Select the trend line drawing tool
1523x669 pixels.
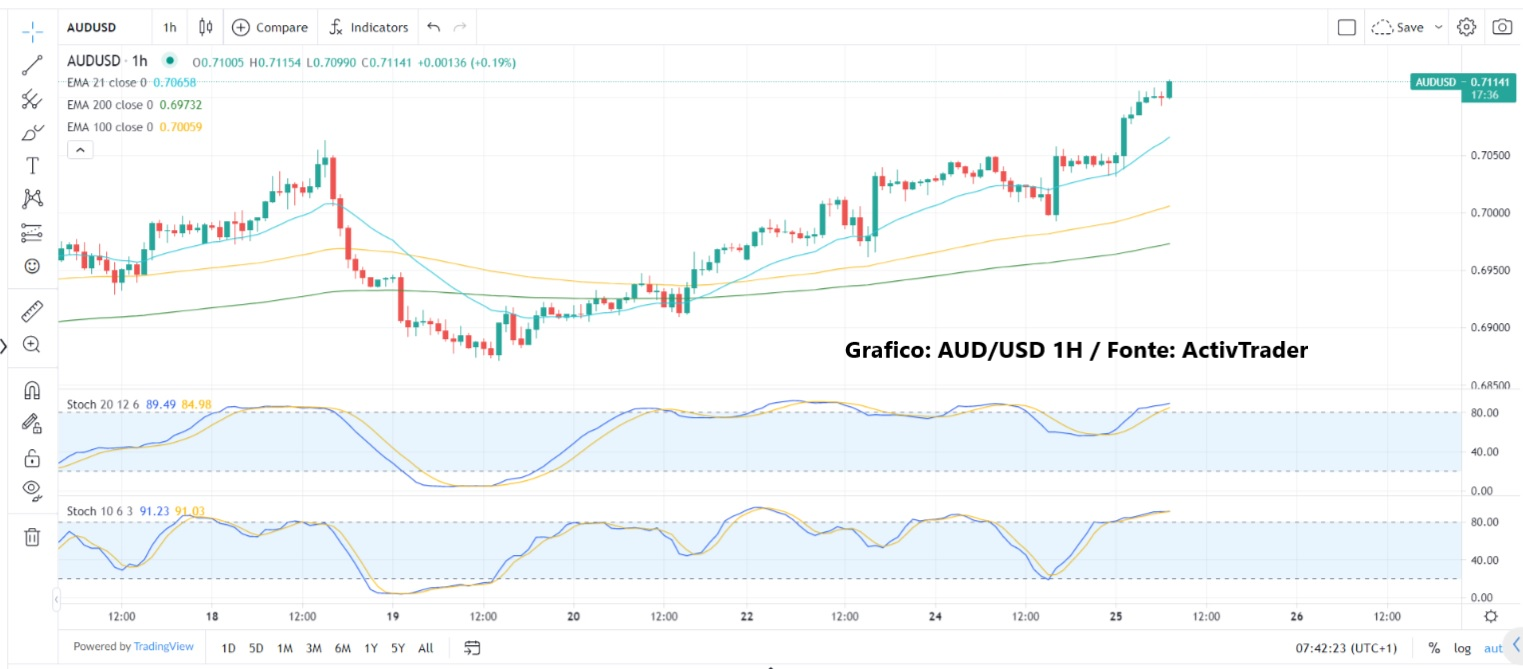[32, 65]
